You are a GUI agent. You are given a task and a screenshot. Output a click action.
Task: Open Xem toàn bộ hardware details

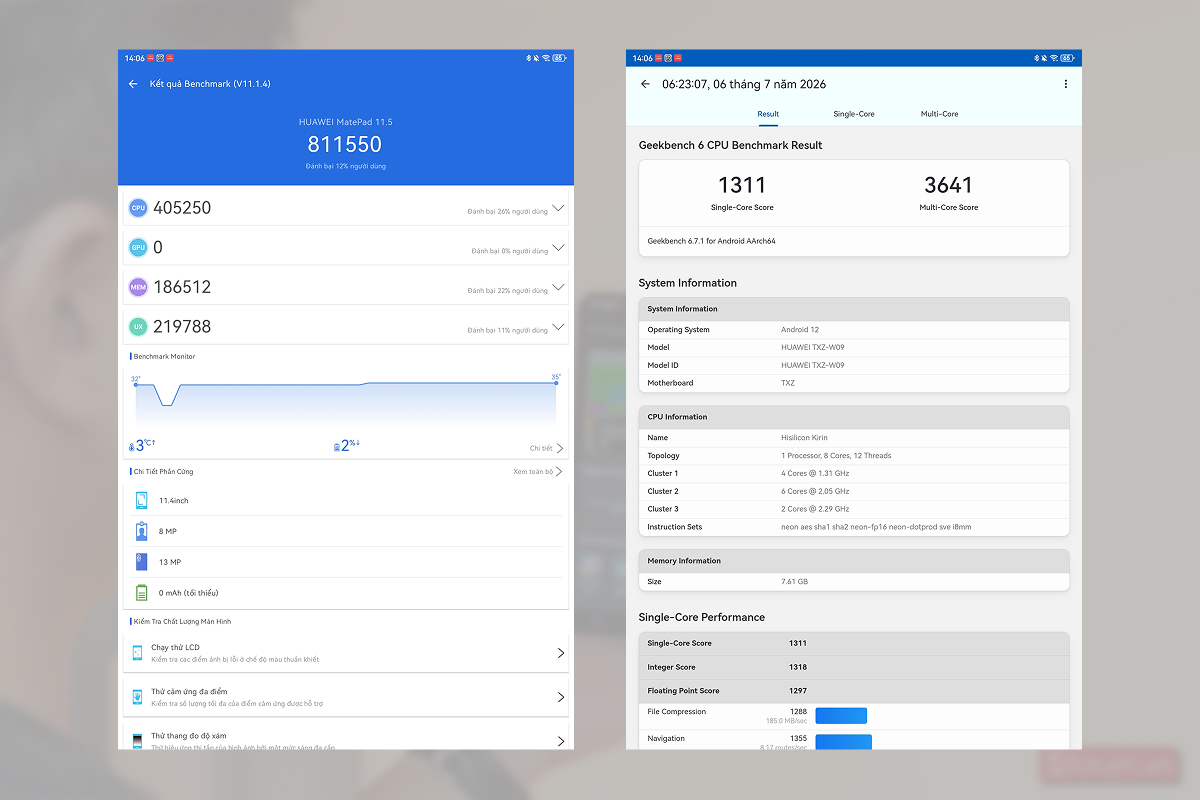tap(538, 471)
